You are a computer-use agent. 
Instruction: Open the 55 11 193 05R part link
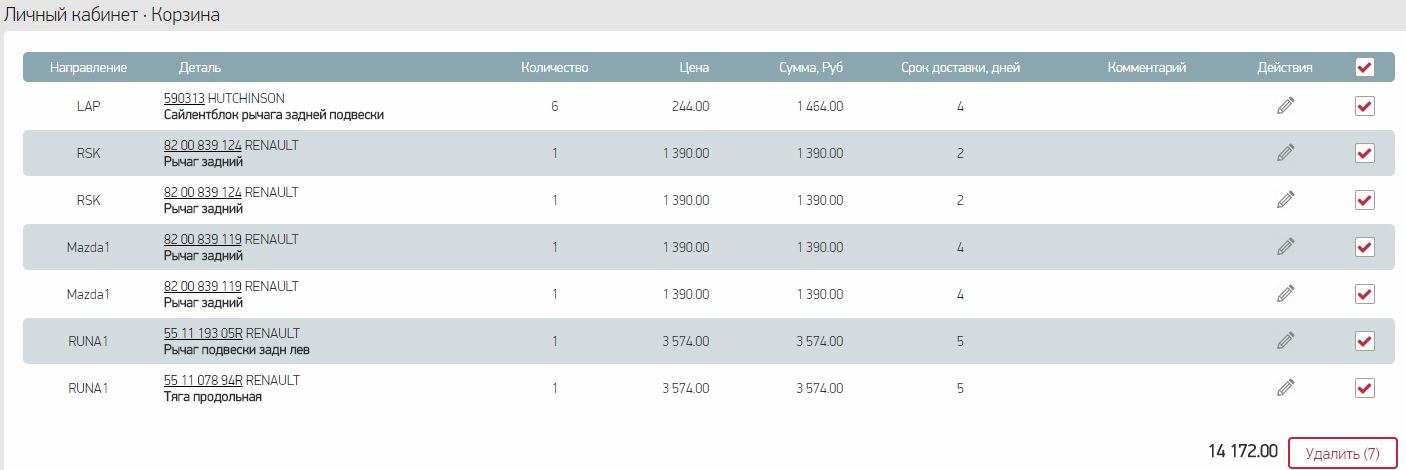tap(203, 333)
